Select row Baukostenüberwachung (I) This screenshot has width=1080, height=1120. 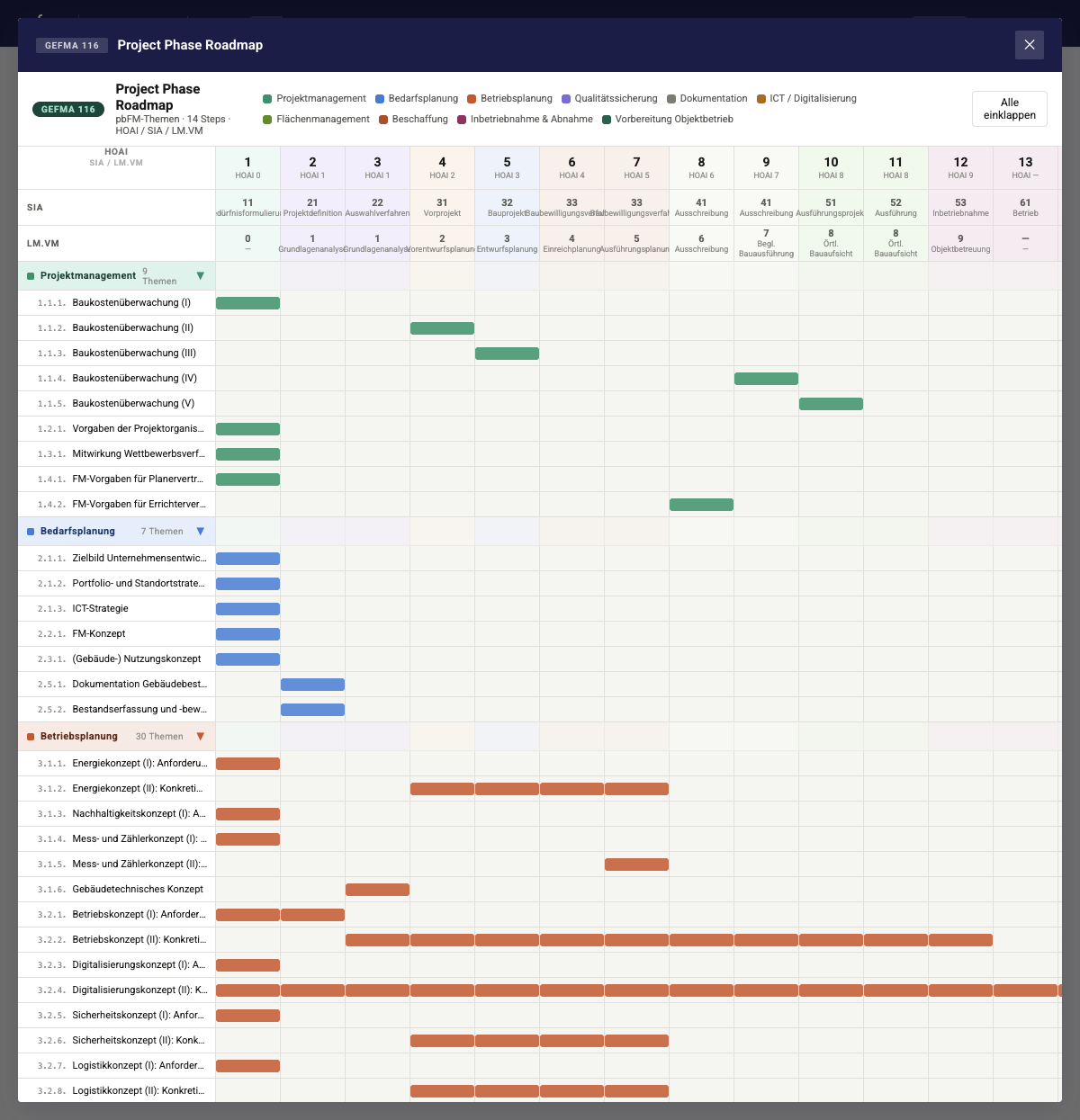[x=117, y=303]
